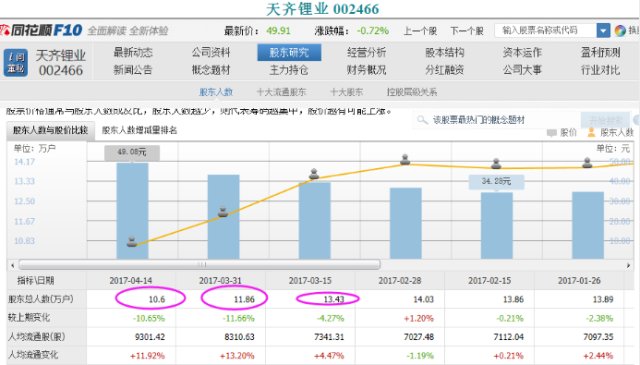This screenshot has width=640, height=365.
Task: Open the 股本结构 section
Action: tap(444, 52)
